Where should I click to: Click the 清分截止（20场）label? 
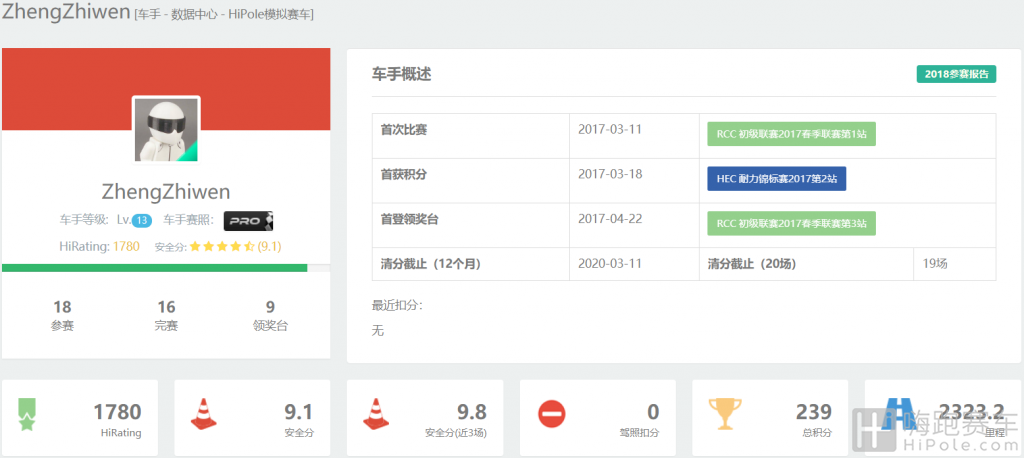pyautogui.click(x=752, y=264)
